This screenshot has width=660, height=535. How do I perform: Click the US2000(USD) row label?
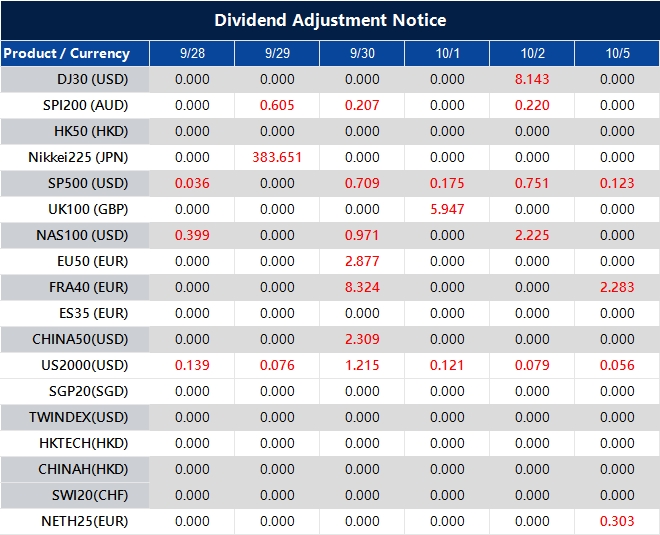(85, 365)
